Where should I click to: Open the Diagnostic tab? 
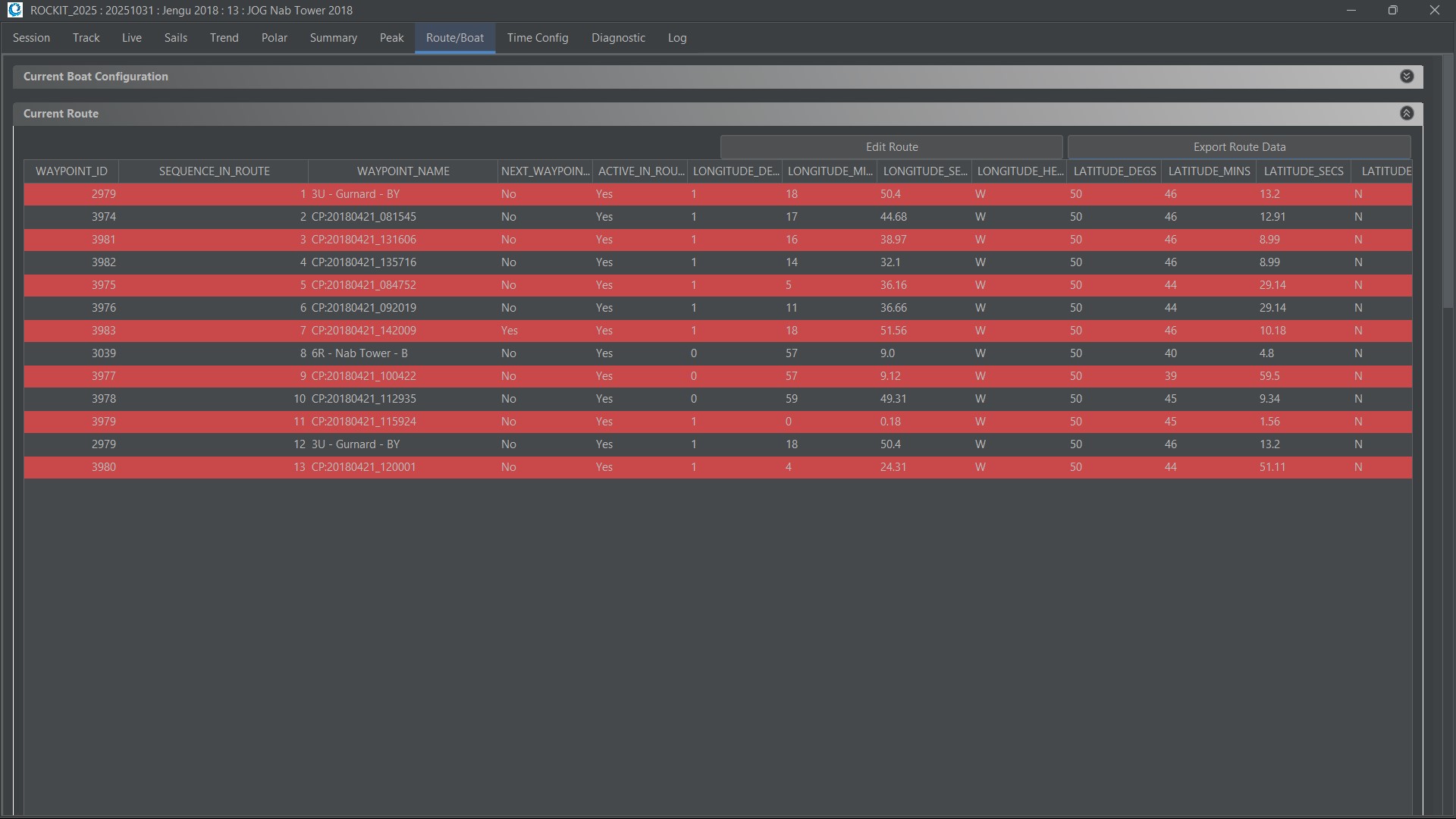pyautogui.click(x=618, y=38)
